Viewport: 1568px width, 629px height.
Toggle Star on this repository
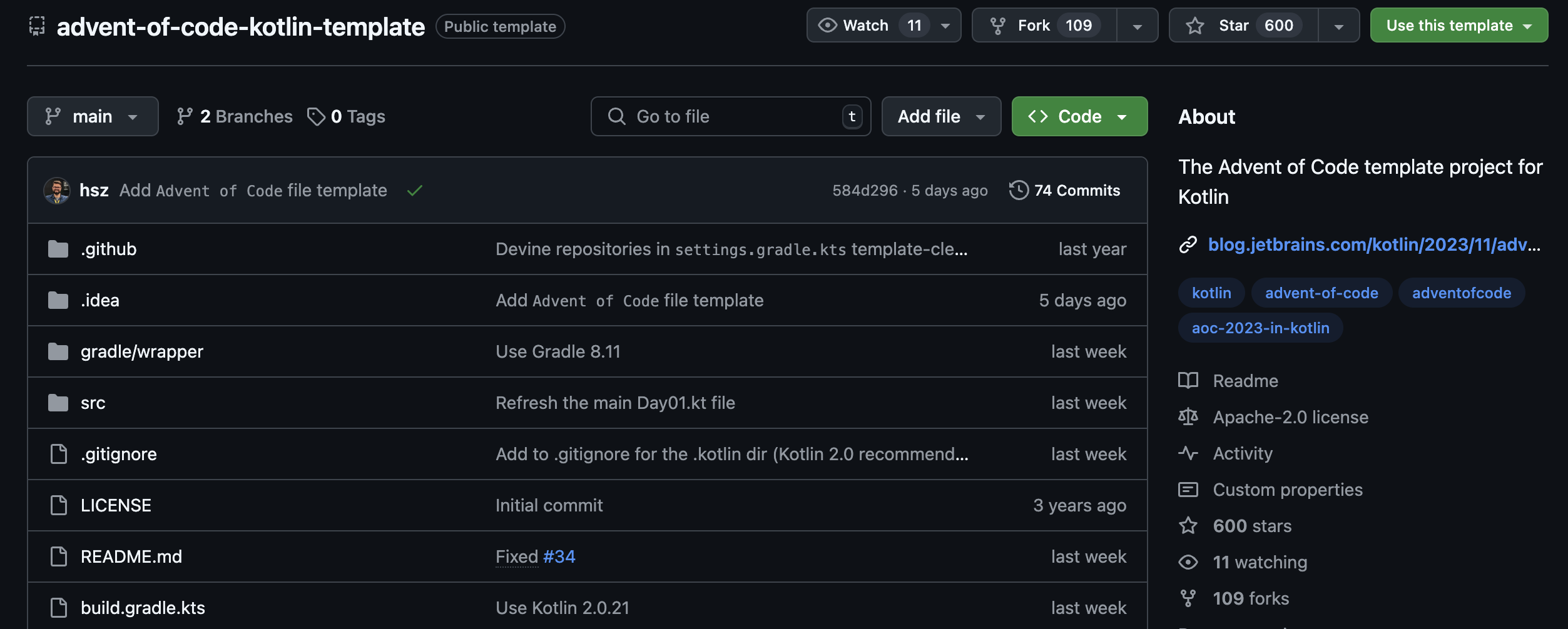(1243, 25)
